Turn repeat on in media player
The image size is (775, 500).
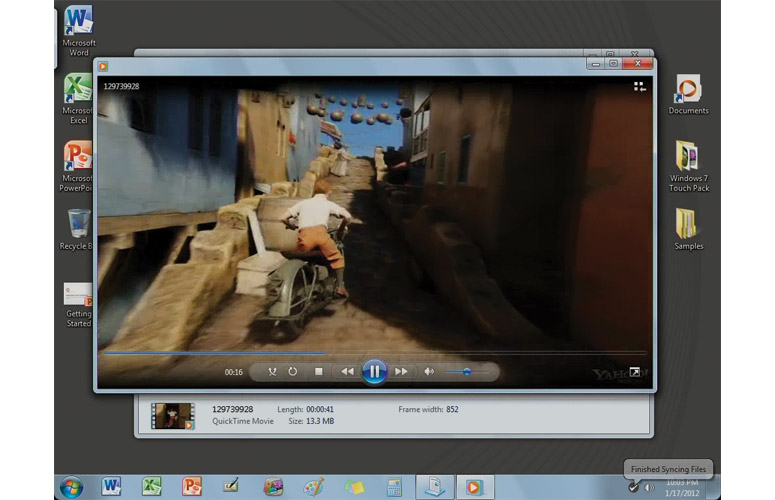(x=293, y=371)
